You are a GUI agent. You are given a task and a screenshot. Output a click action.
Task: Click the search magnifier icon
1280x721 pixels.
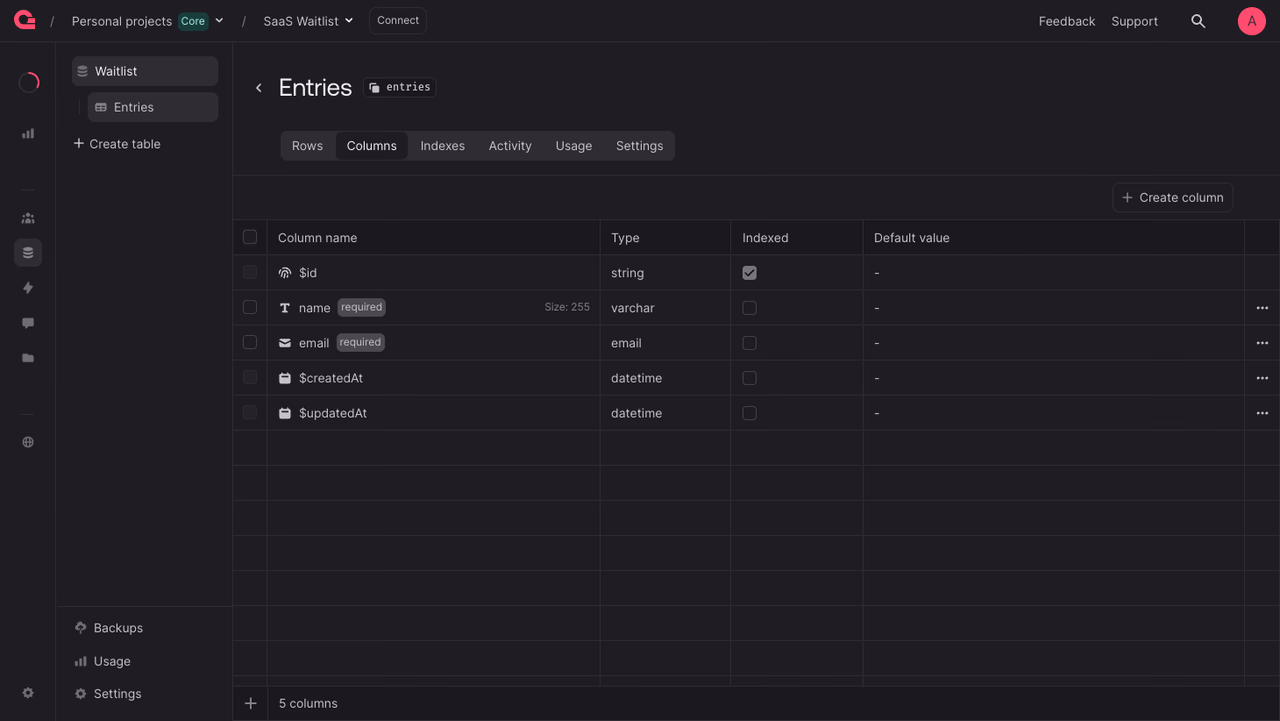pyautogui.click(x=1198, y=21)
